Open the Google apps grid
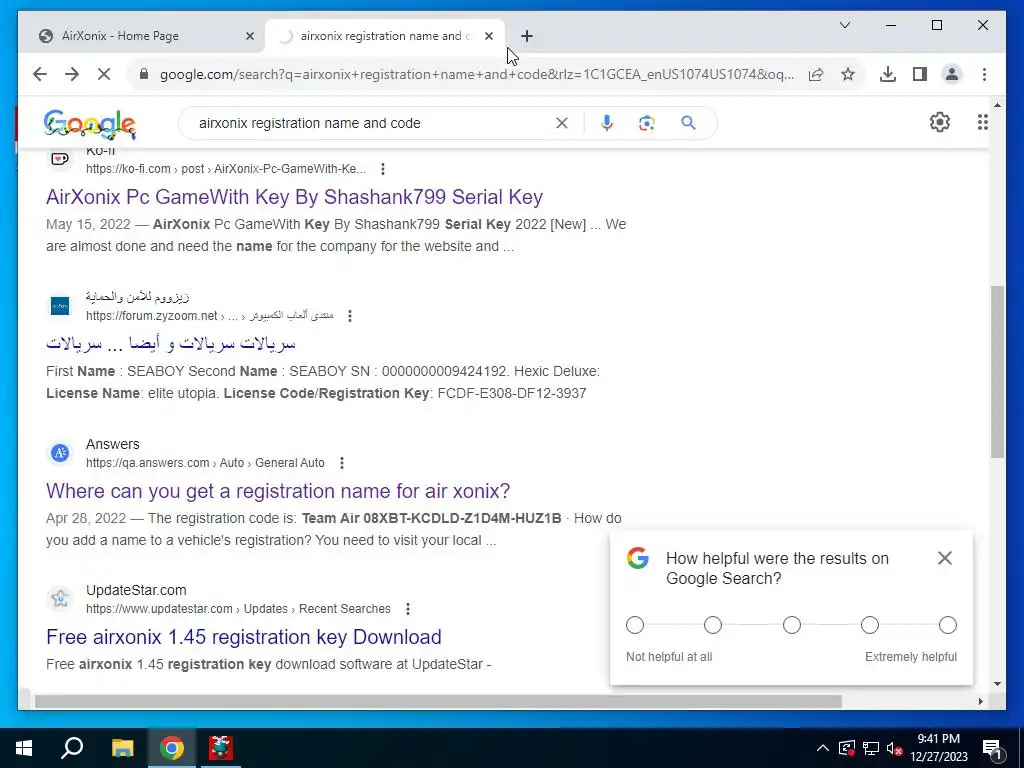The image size is (1024, 768). 982,122
